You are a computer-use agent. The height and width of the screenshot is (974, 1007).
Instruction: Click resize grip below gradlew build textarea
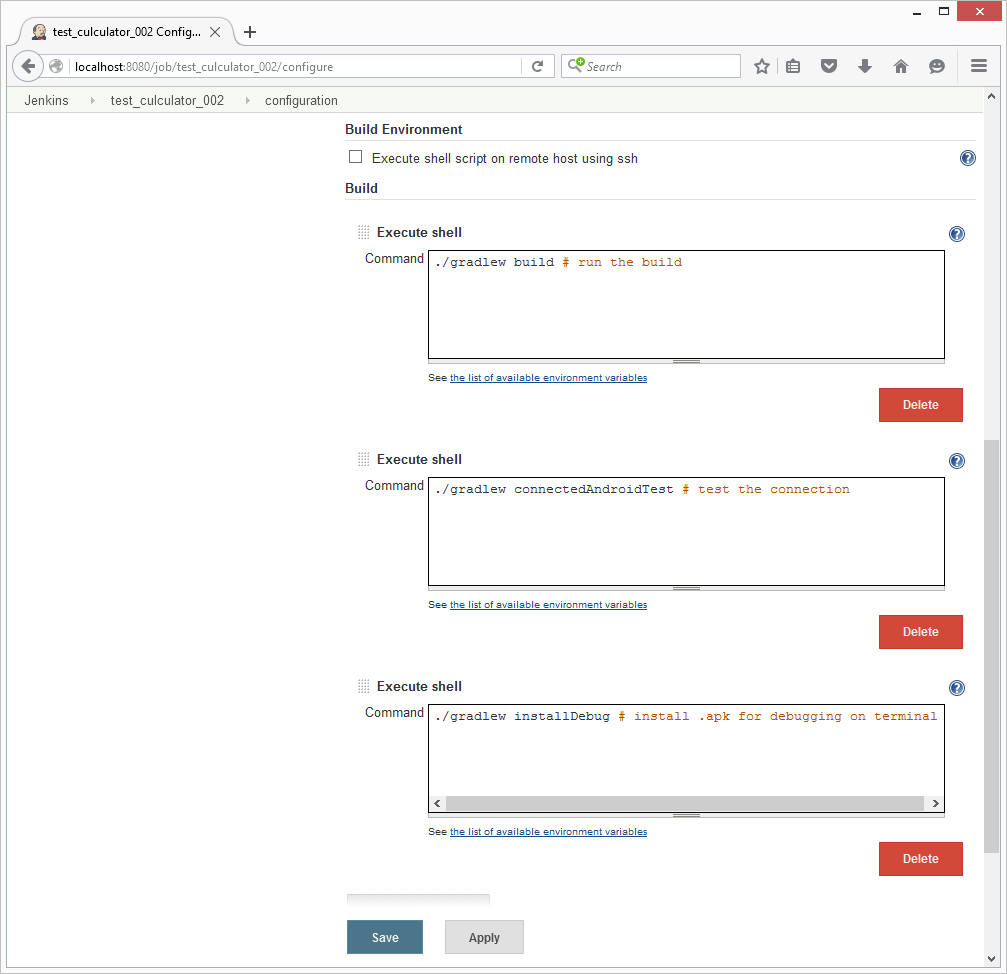click(x=686, y=361)
